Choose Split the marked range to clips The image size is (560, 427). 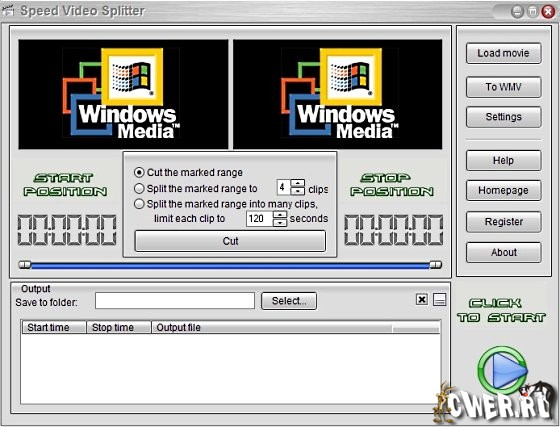(x=139, y=188)
